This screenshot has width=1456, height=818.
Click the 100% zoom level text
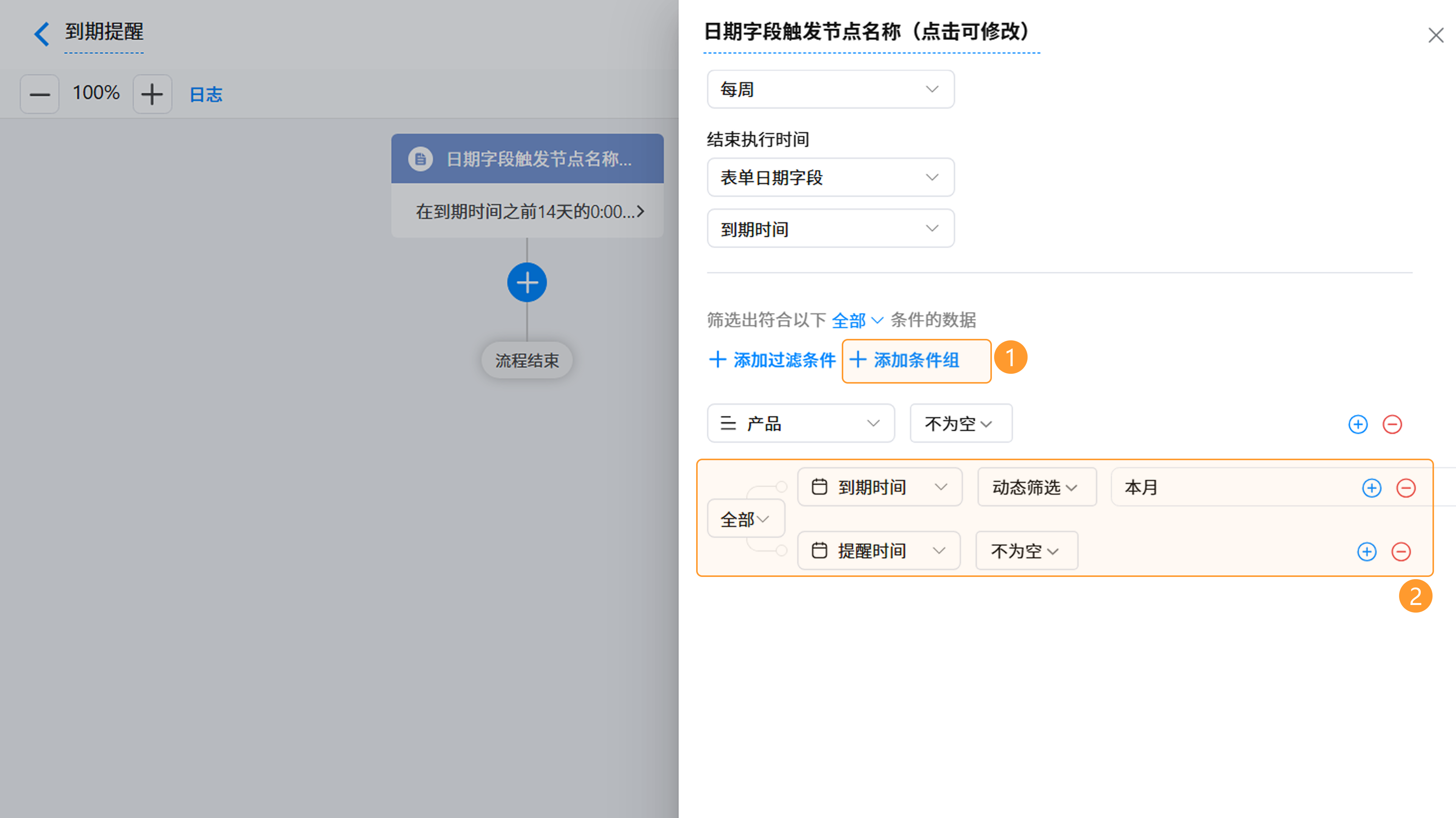[96, 92]
